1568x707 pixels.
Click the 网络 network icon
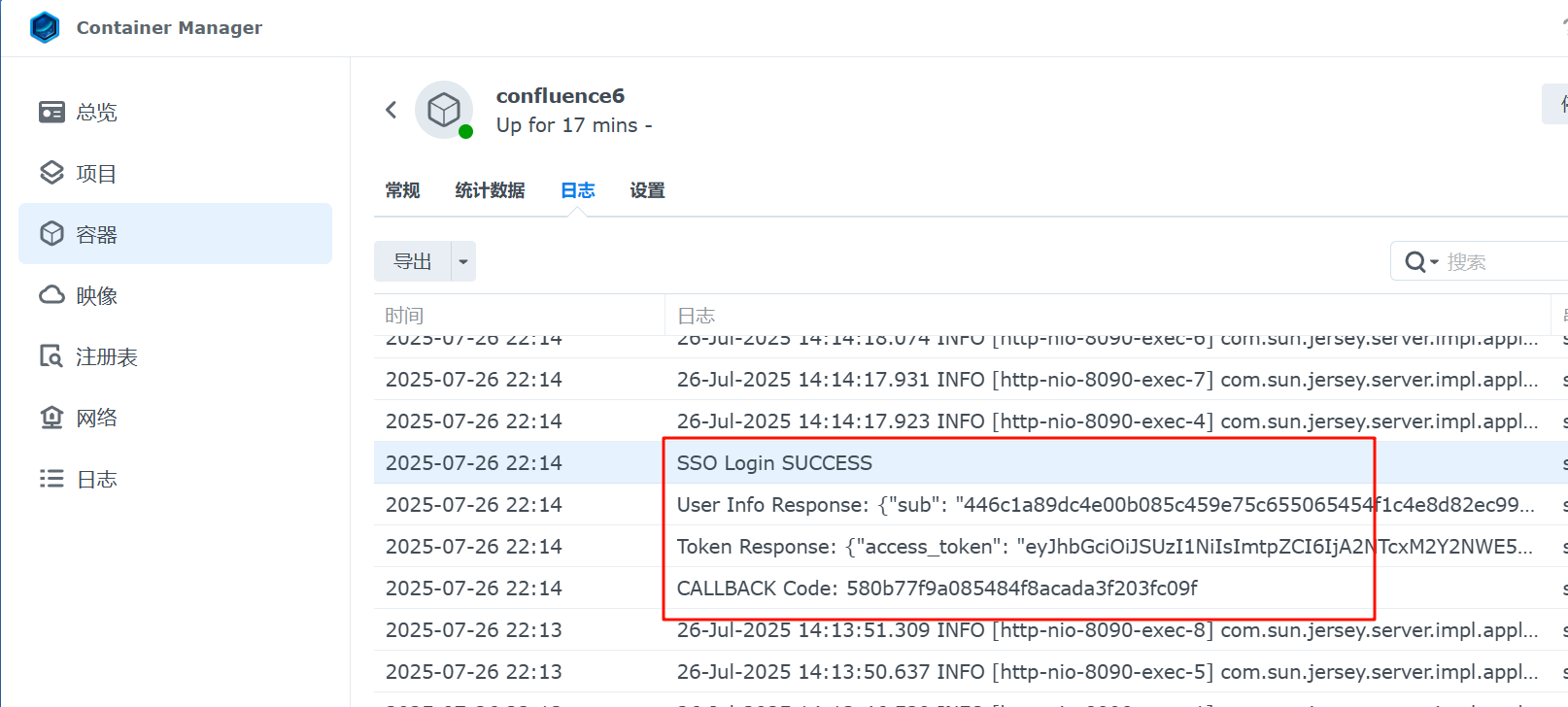(x=51, y=418)
